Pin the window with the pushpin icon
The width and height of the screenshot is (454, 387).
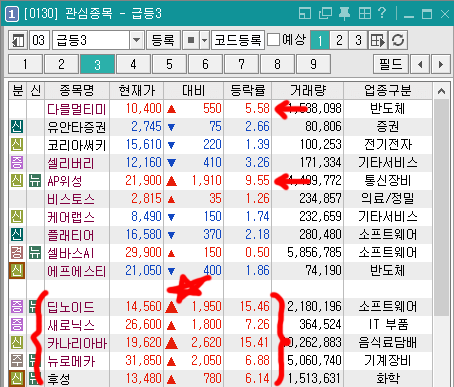click(344, 14)
